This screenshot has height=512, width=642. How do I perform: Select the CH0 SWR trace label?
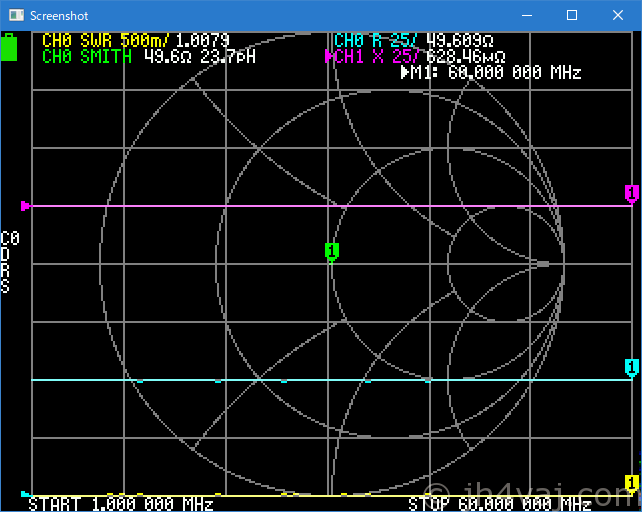tap(106, 41)
